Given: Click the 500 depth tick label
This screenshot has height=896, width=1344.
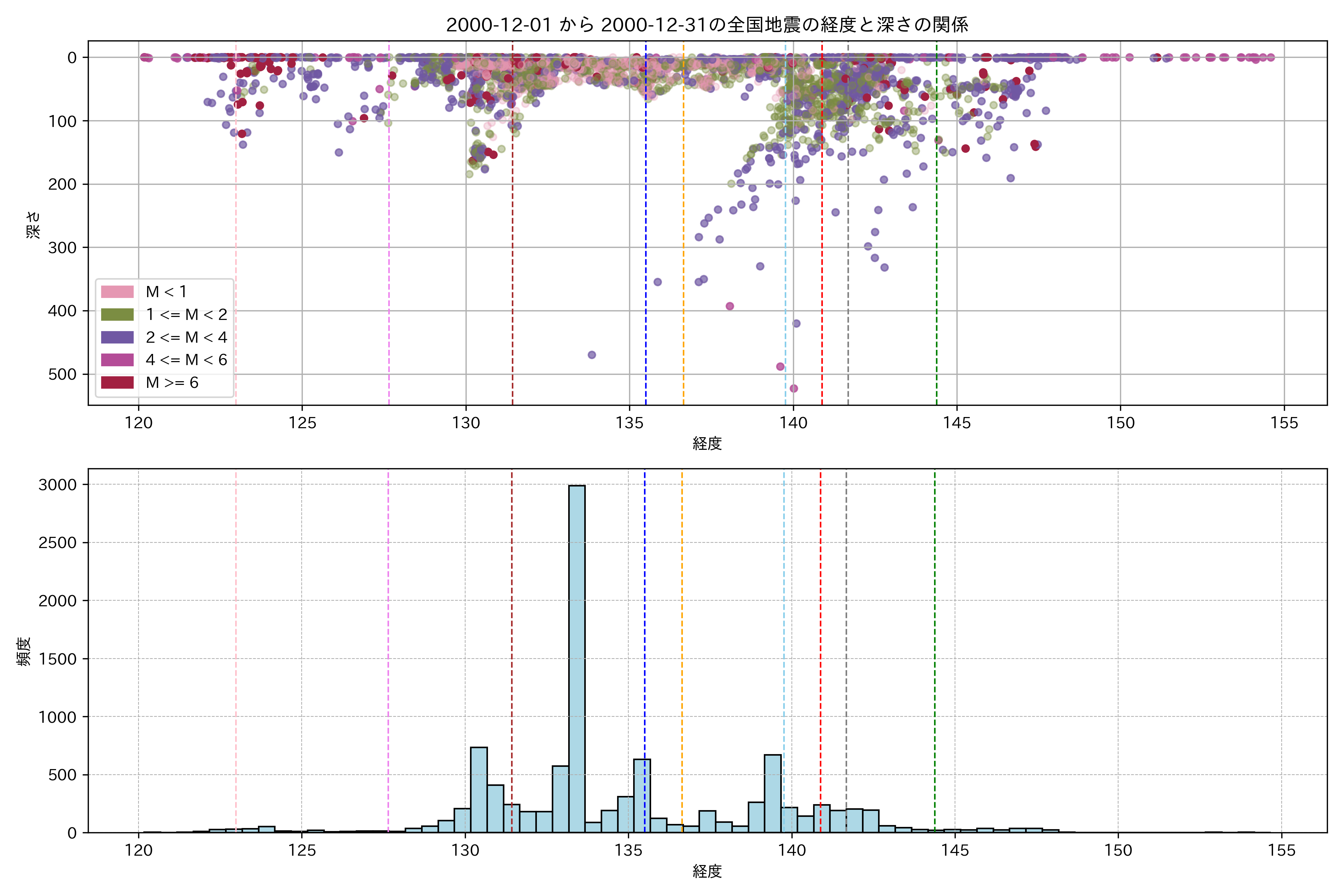Looking at the screenshot, I should [62, 374].
